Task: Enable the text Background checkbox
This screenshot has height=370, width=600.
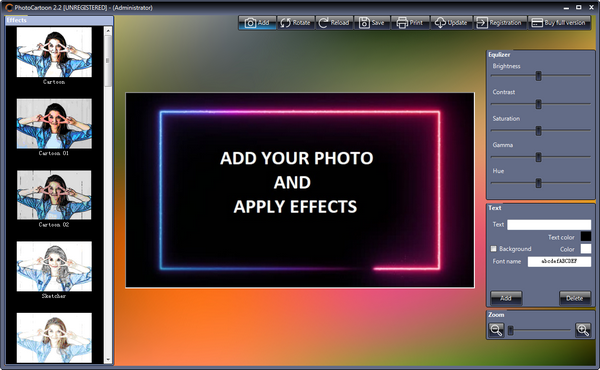Action: click(x=494, y=249)
